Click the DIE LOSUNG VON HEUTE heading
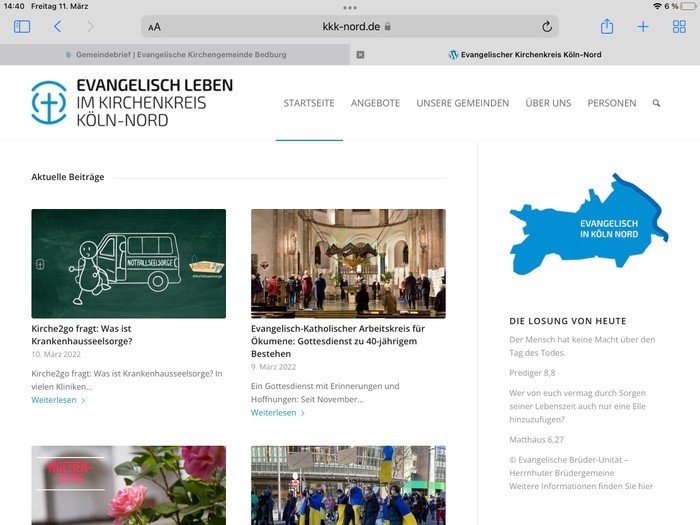The height and width of the screenshot is (525, 700). 567,321
